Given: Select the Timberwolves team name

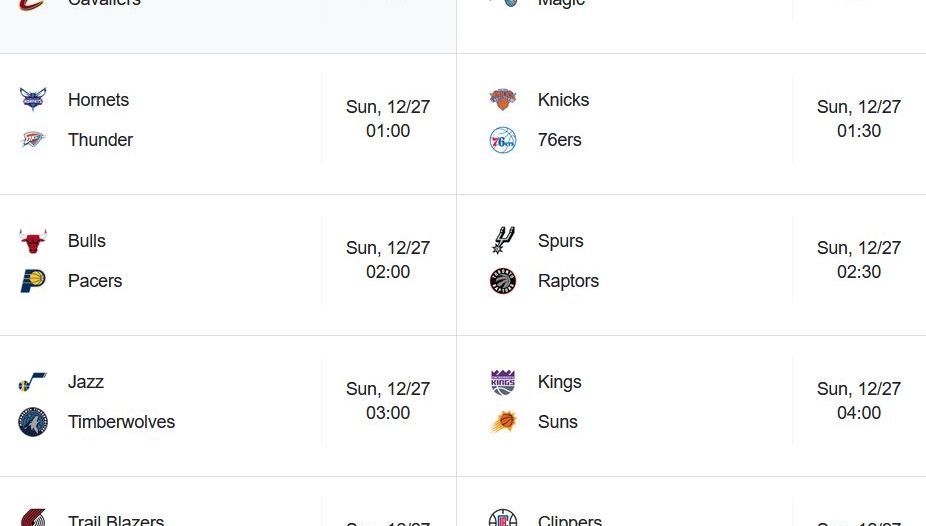Looking at the screenshot, I should pyautogui.click(x=121, y=422).
